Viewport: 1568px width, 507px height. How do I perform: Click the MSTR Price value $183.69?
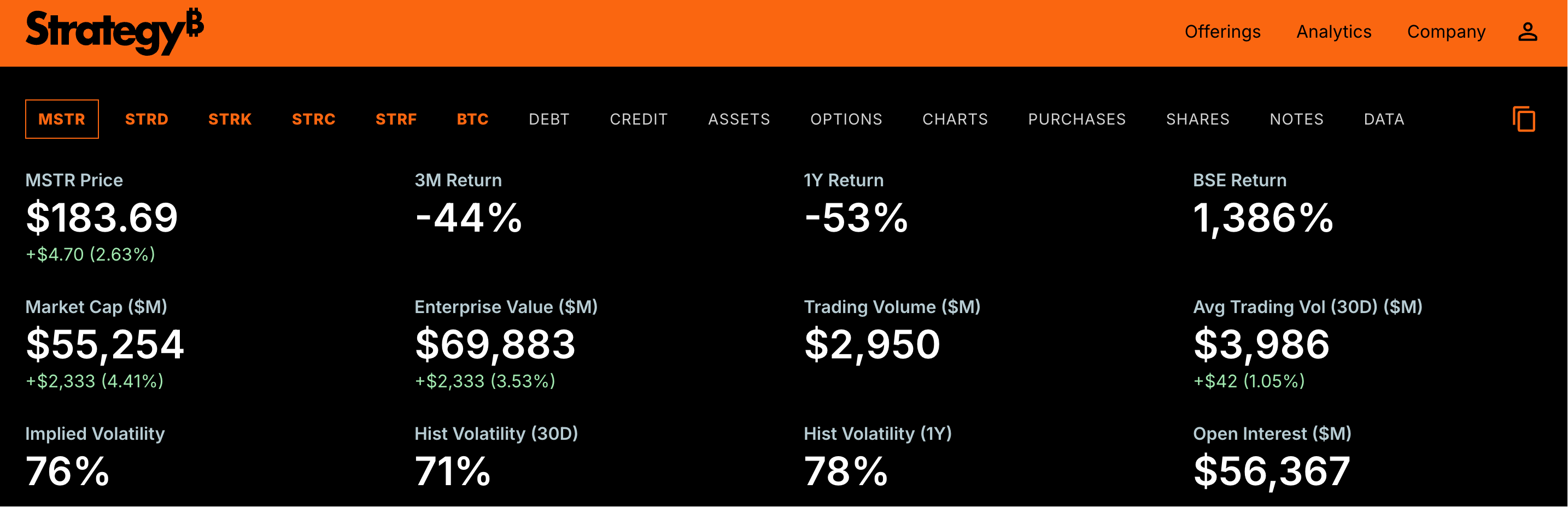(102, 217)
